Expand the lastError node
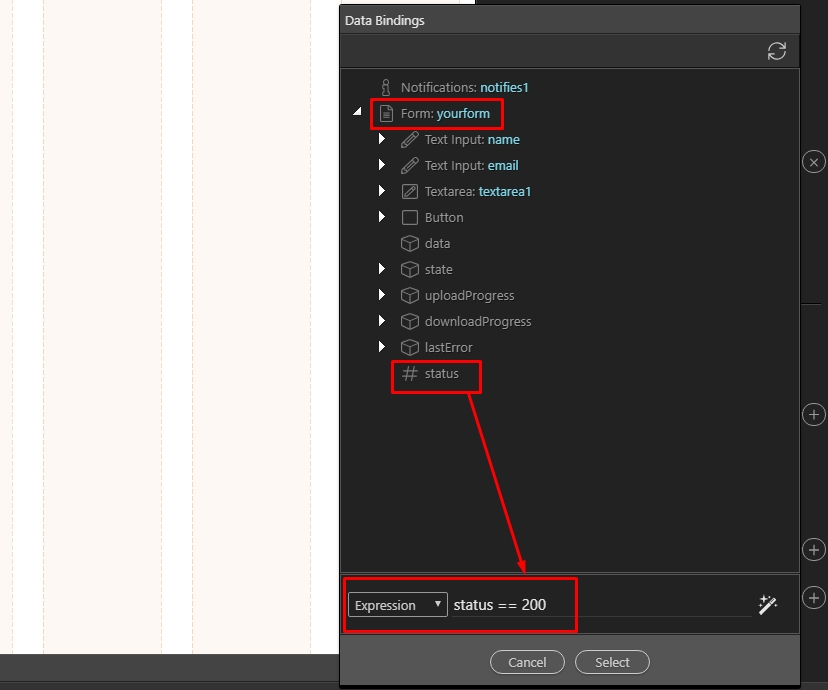The height and width of the screenshot is (690, 828). (x=382, y=347)
